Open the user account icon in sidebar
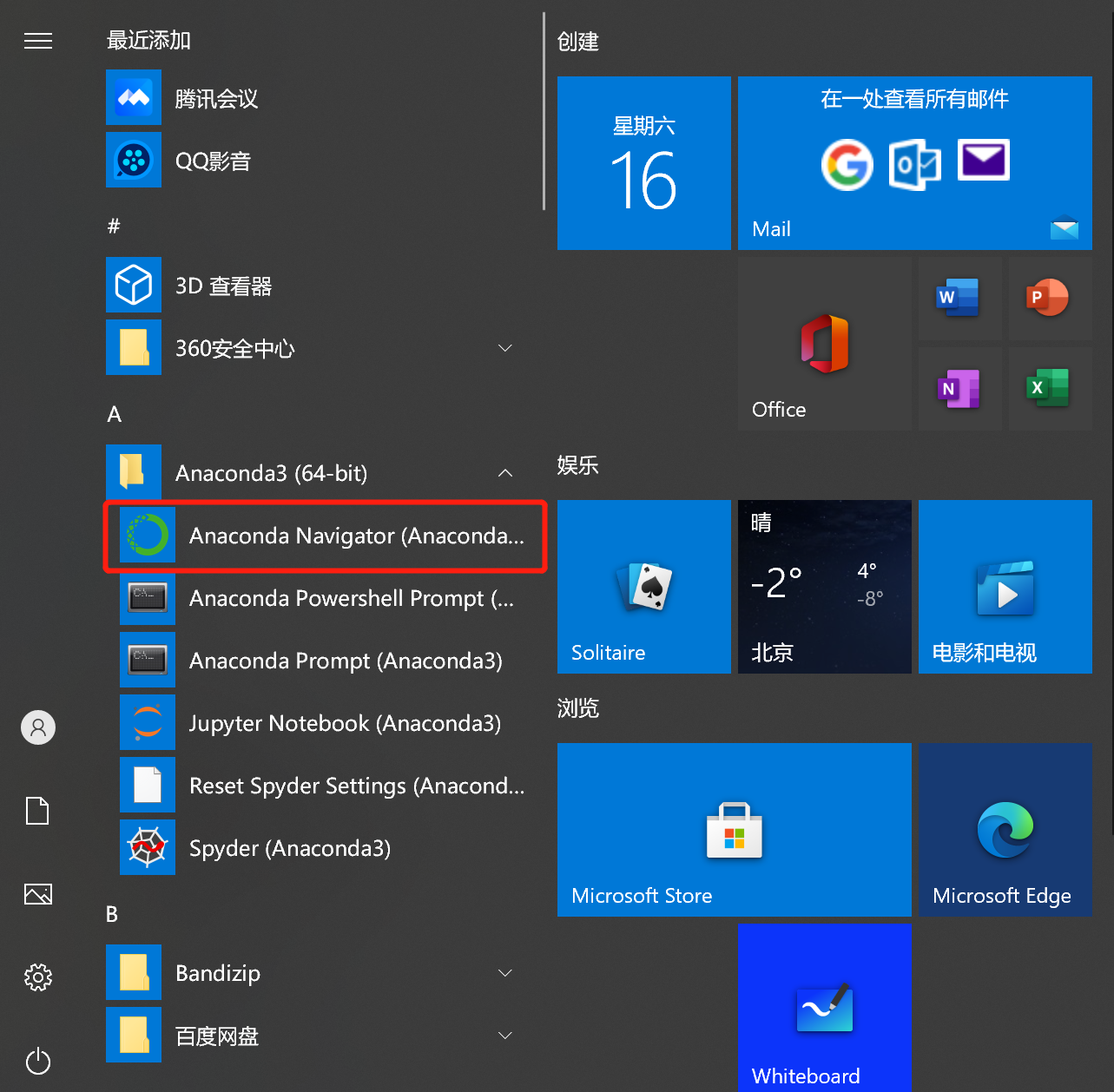 38,727
